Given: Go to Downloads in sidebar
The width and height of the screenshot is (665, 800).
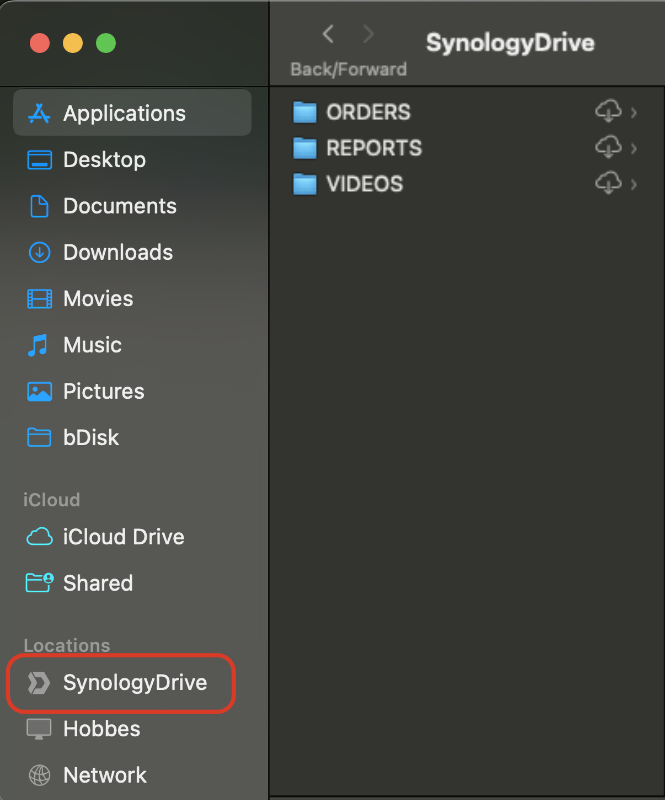Looking at the screenshot, I should (132, 253).
